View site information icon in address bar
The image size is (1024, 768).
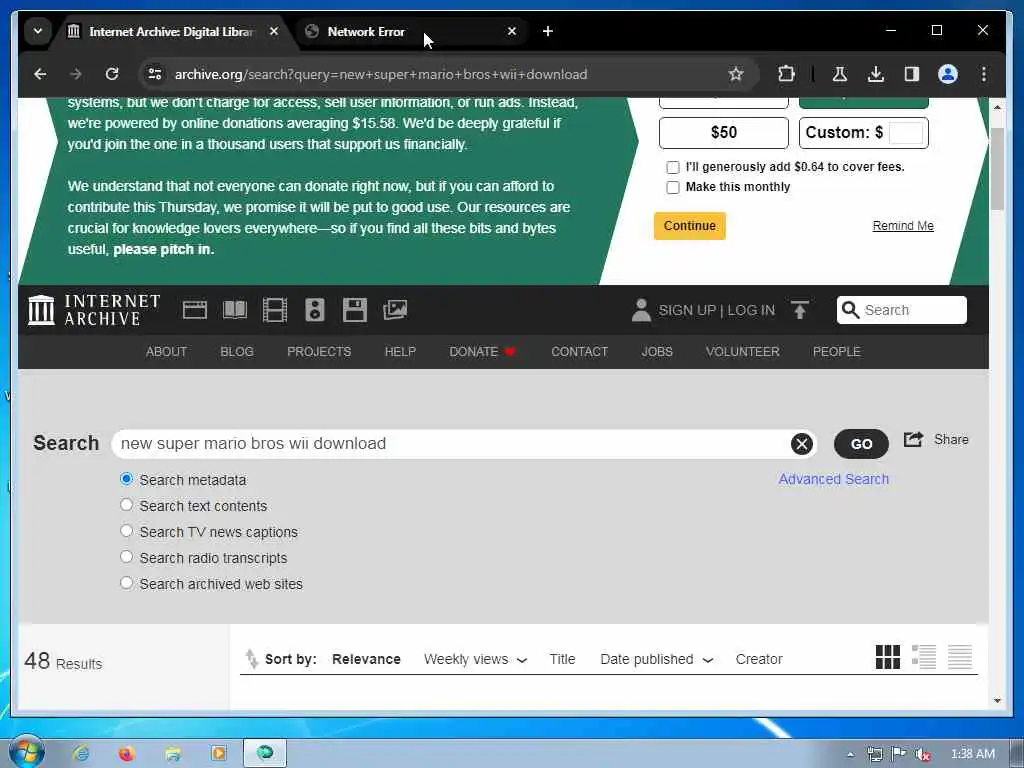[x=155, y=74]
